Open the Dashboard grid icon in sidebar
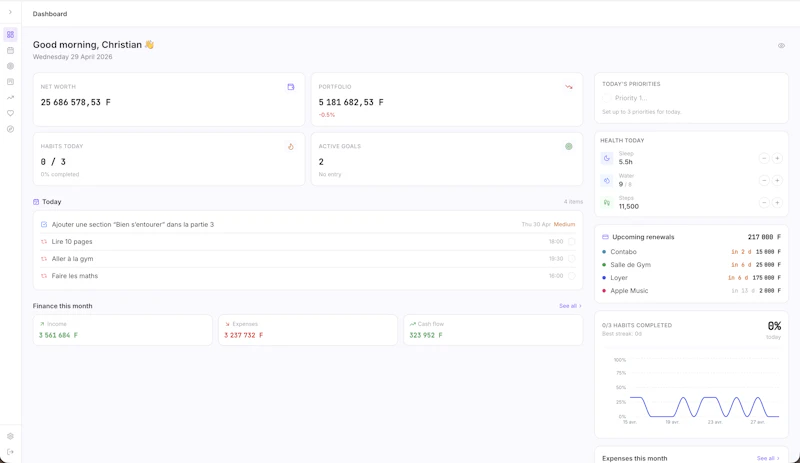 tap(10, 35)
